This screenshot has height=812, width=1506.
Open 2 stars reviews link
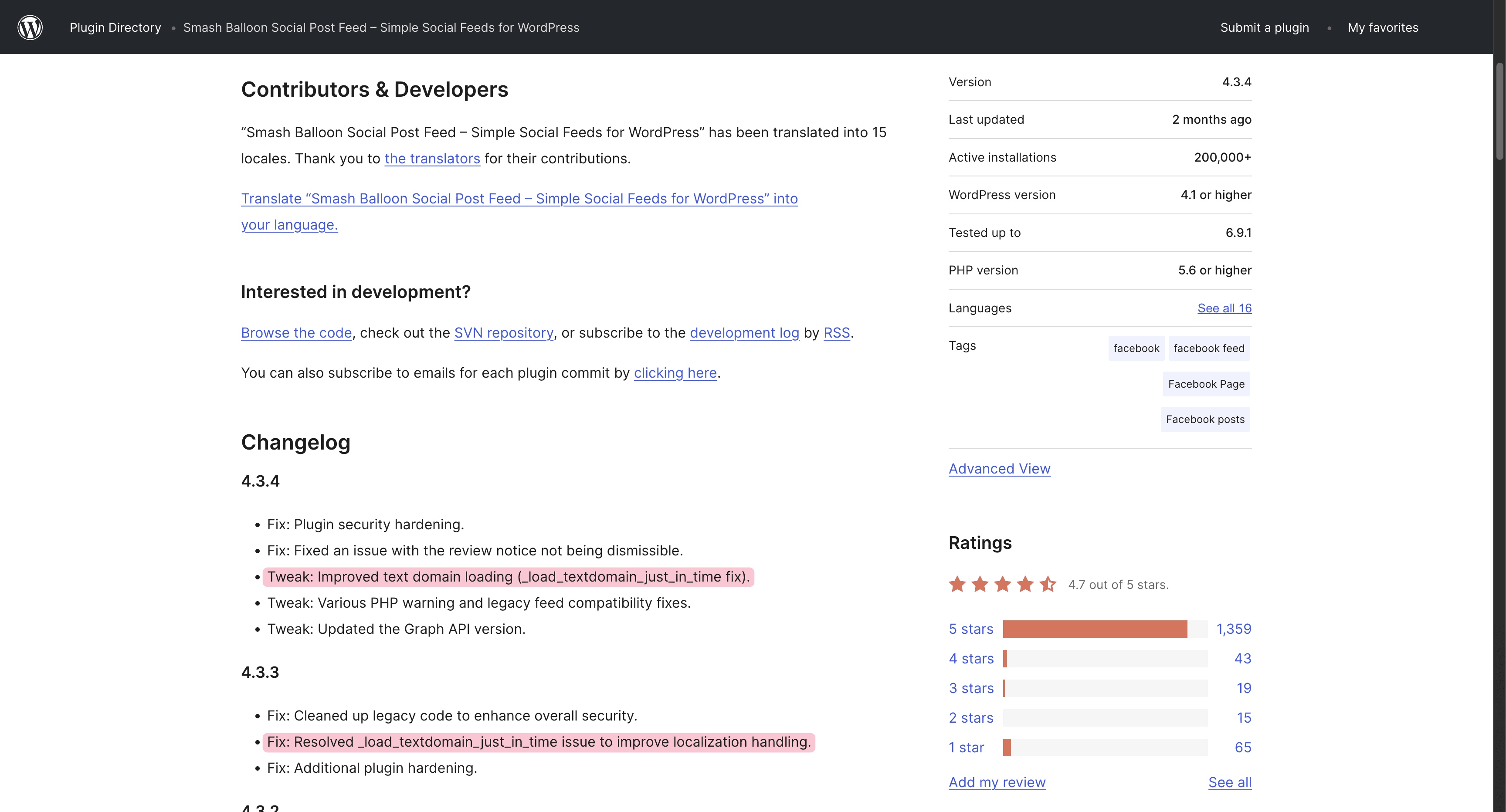click(x=971, y=718)
